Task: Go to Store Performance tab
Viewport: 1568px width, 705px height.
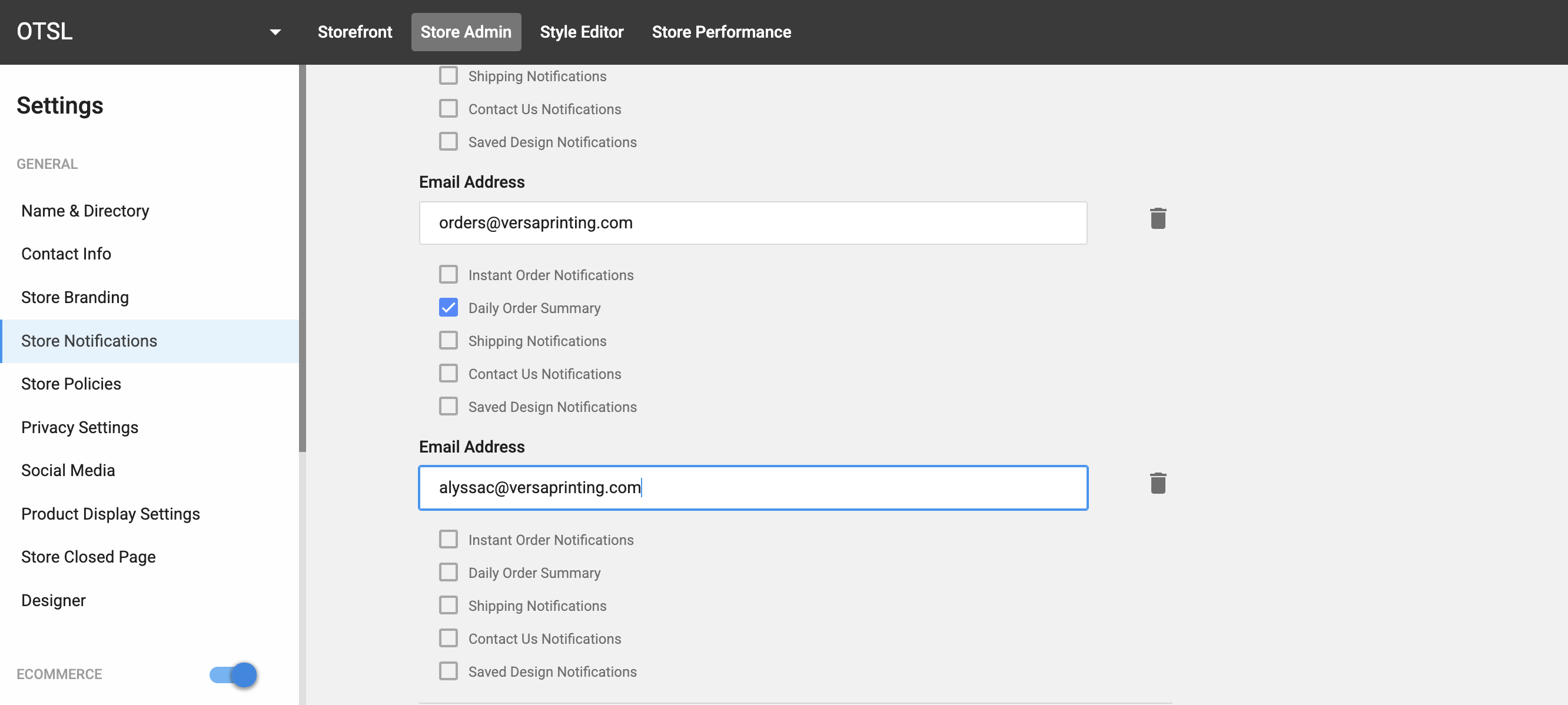Action: pos(721,32)
